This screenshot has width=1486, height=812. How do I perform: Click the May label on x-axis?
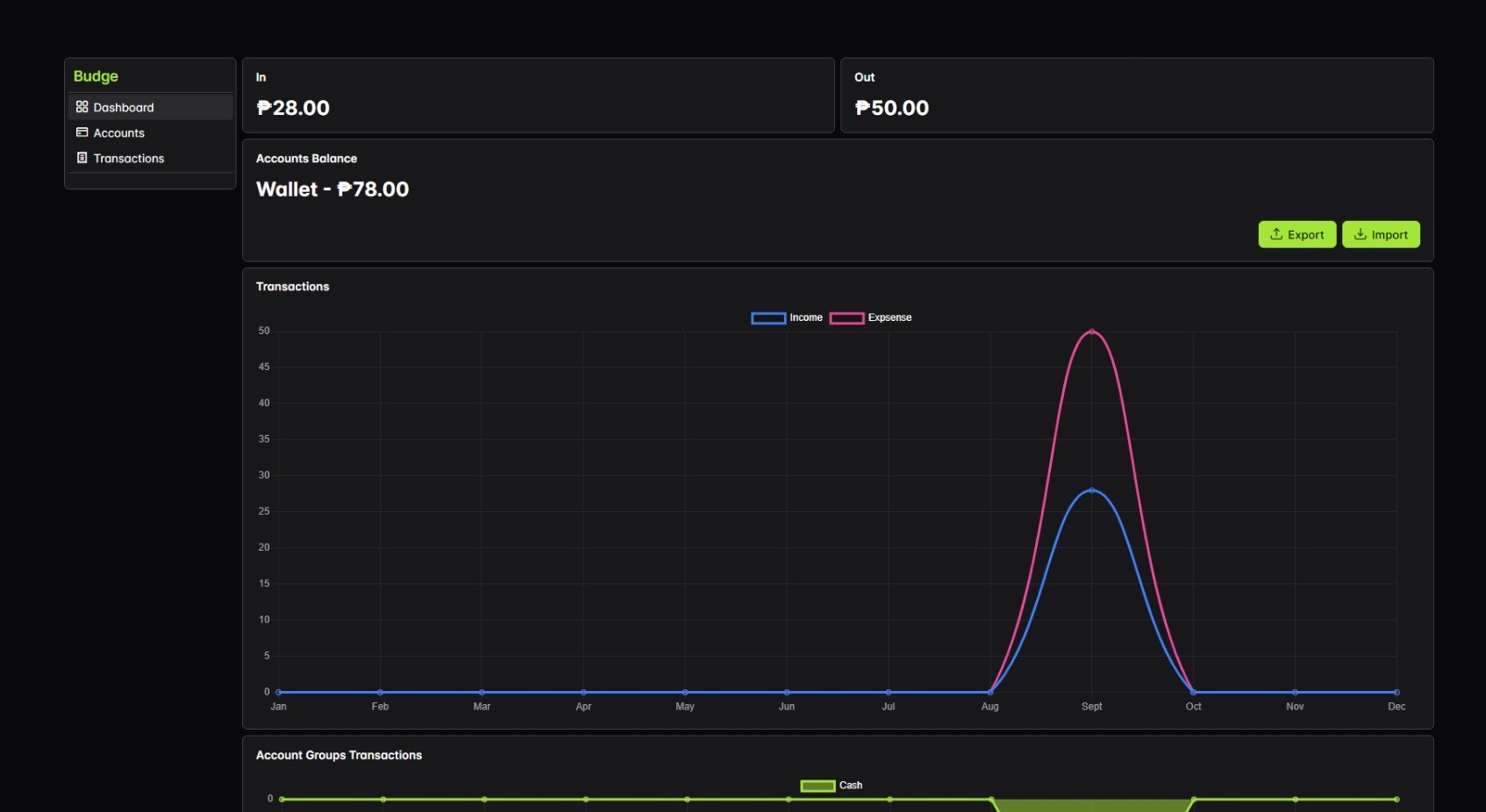coord(685,707)
